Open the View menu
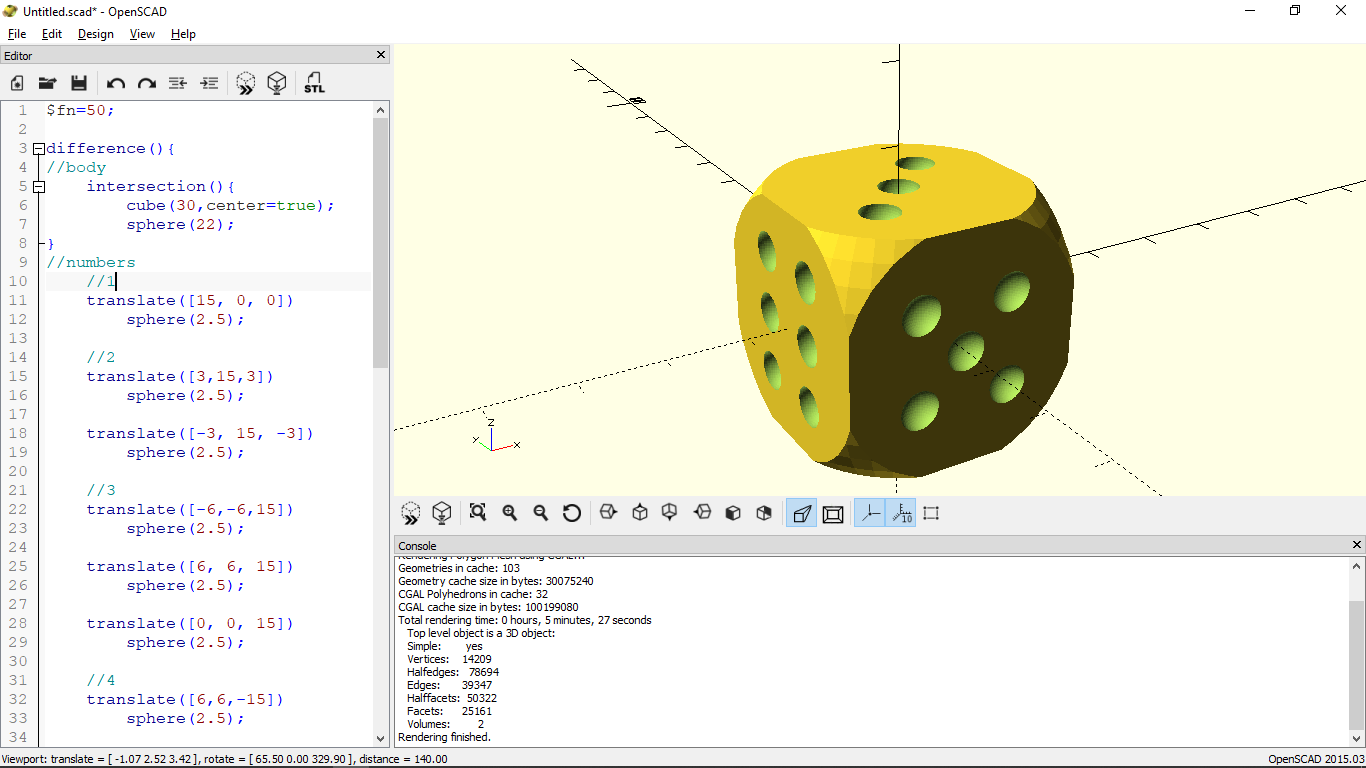This screenshot has height=768, width=1366. tap(142, 34)
